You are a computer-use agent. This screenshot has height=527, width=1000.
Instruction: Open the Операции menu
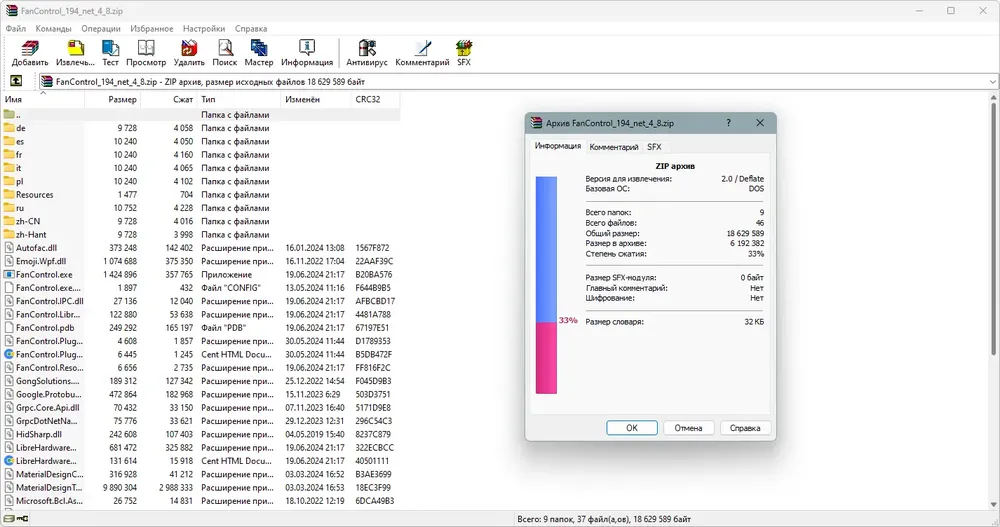(101, 29)
